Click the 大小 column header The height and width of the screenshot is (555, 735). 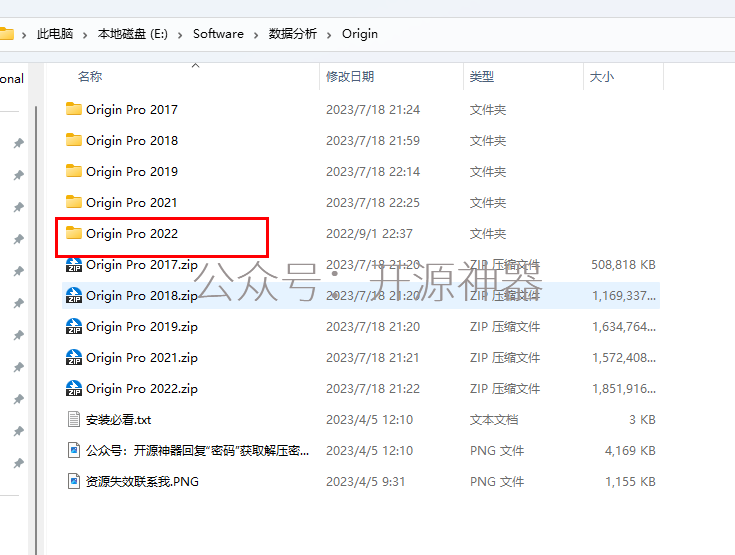(602, 77)
